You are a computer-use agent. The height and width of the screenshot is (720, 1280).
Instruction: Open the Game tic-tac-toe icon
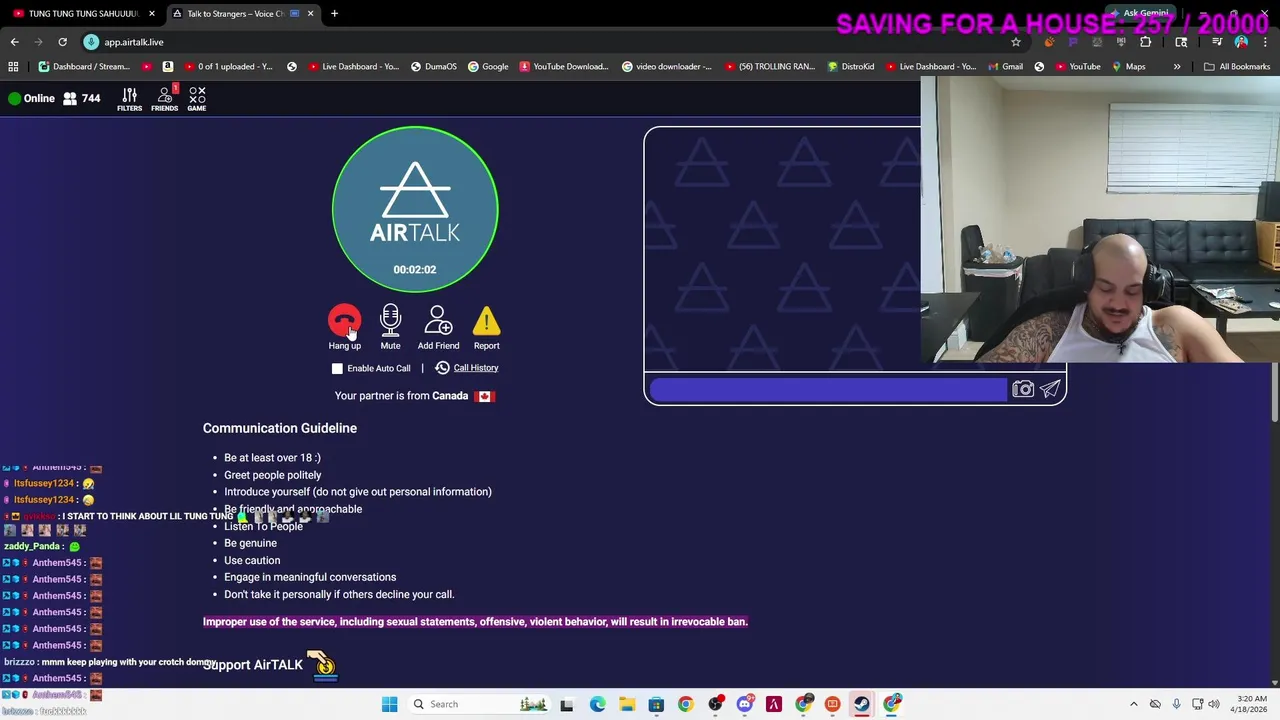pyautogui.click(x=197, y=98)
